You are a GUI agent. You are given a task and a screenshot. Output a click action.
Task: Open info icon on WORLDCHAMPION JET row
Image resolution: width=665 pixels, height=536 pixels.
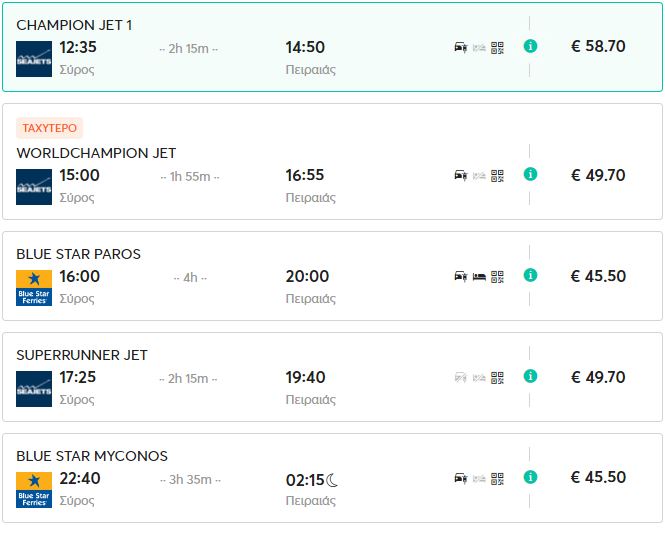pyautogui.click(x=530, y=174)
